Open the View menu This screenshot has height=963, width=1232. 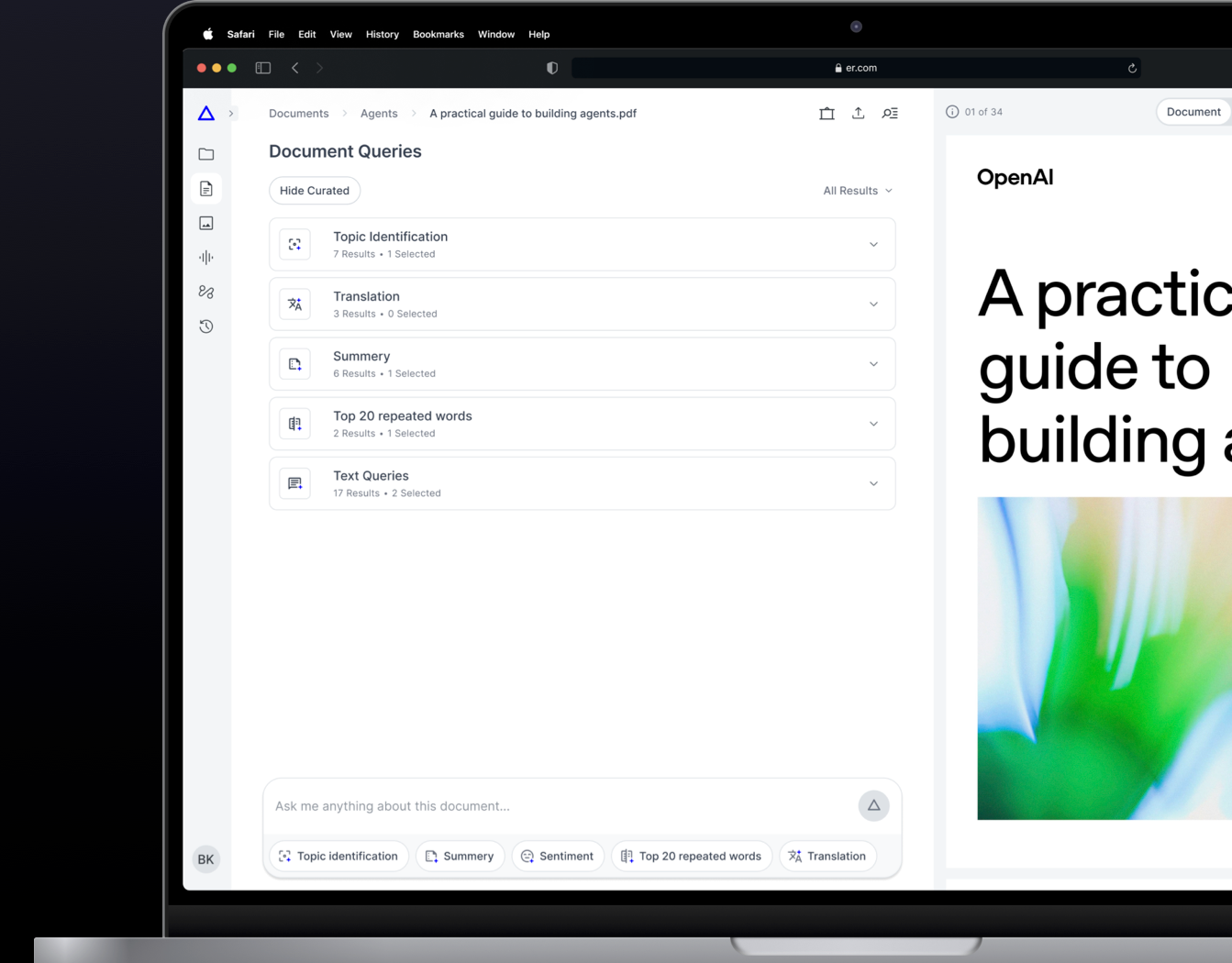coord(341,34)
